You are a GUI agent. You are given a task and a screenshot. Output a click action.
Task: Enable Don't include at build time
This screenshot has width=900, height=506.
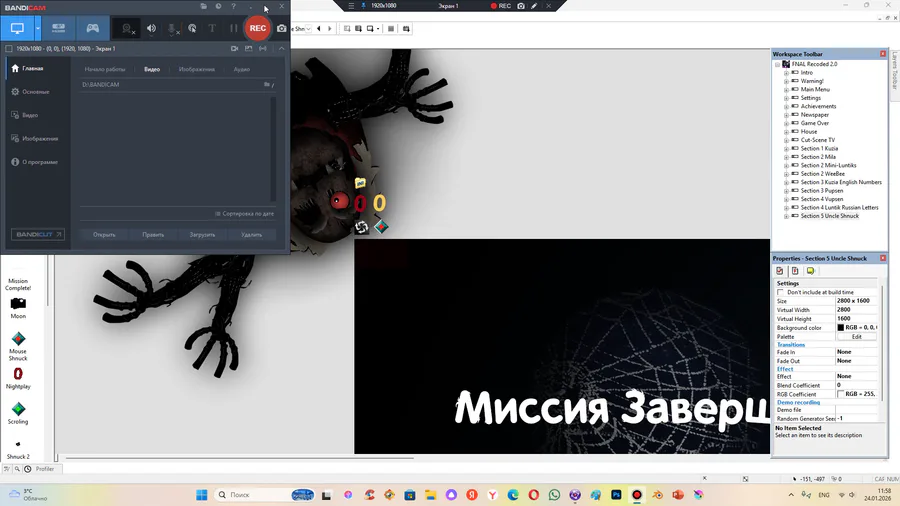[x=781, y=293]
